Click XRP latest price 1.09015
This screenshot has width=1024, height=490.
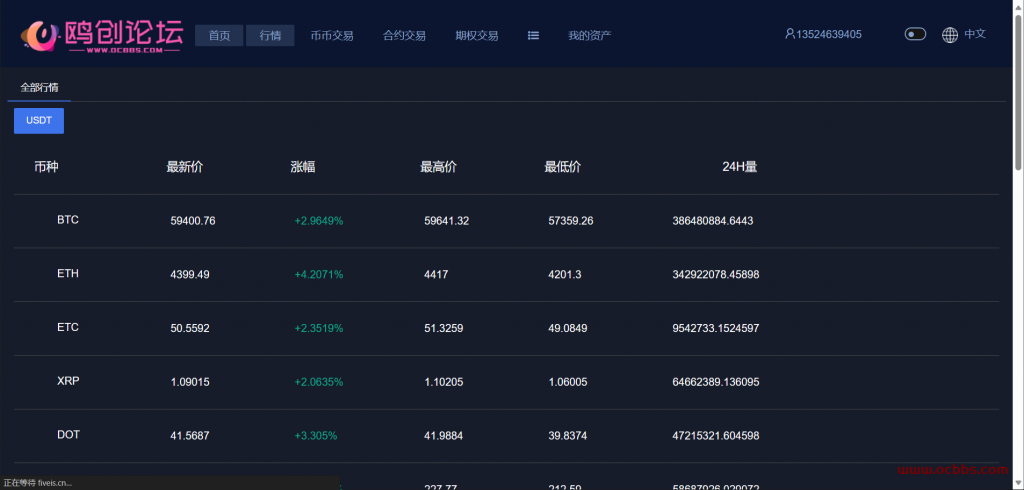click(190, 382)
